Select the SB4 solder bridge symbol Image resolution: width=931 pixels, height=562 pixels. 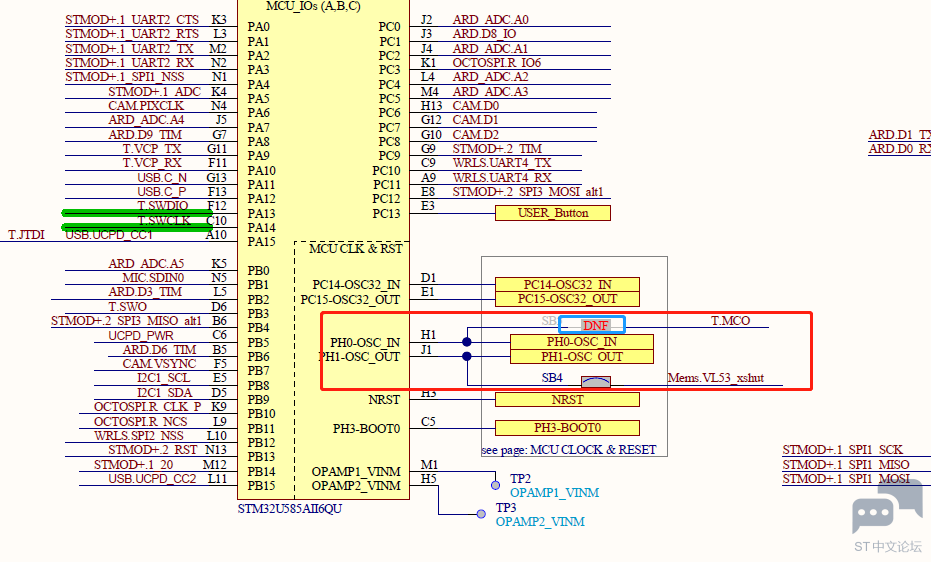coord(596,381)
